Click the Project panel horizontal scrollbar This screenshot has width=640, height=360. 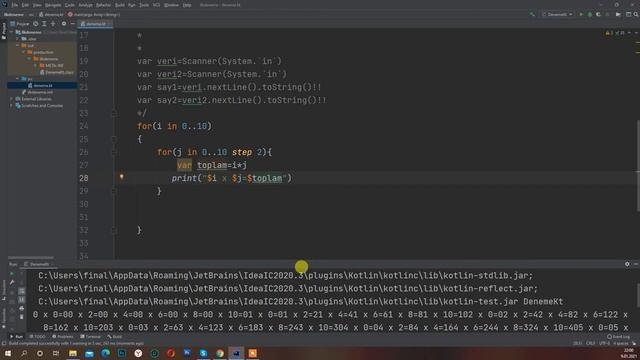tap(31, 258)
